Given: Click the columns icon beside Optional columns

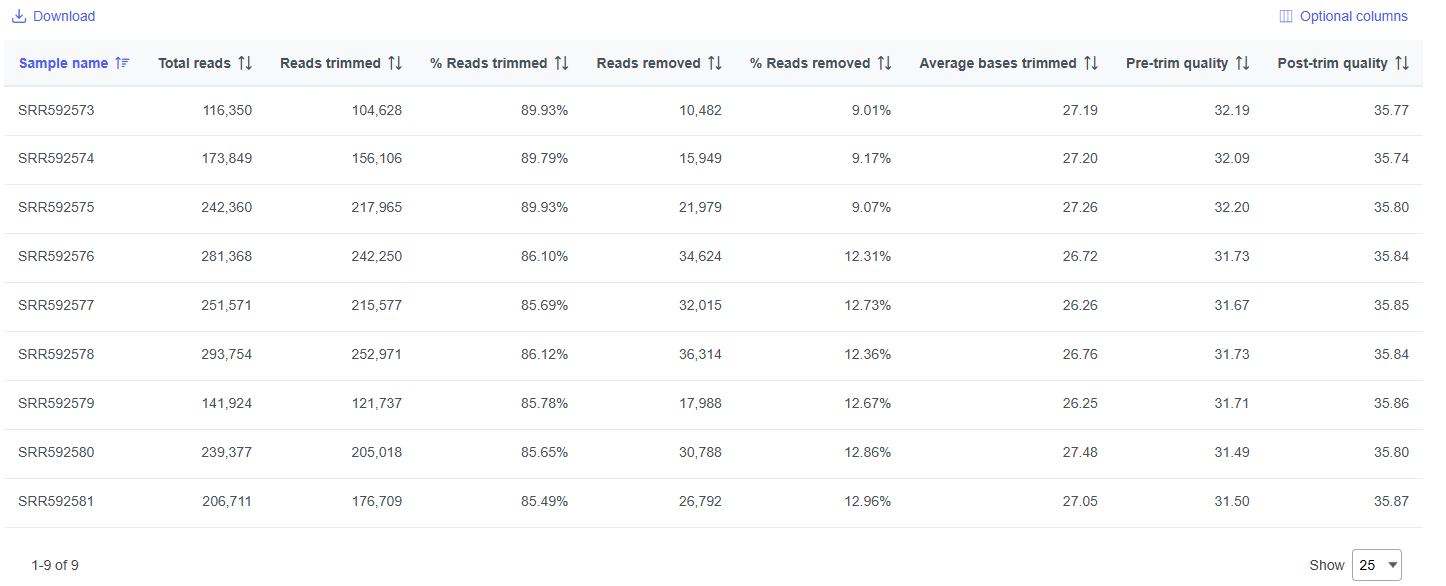Looking at the screenshot, I should [x=1286, y=16].
